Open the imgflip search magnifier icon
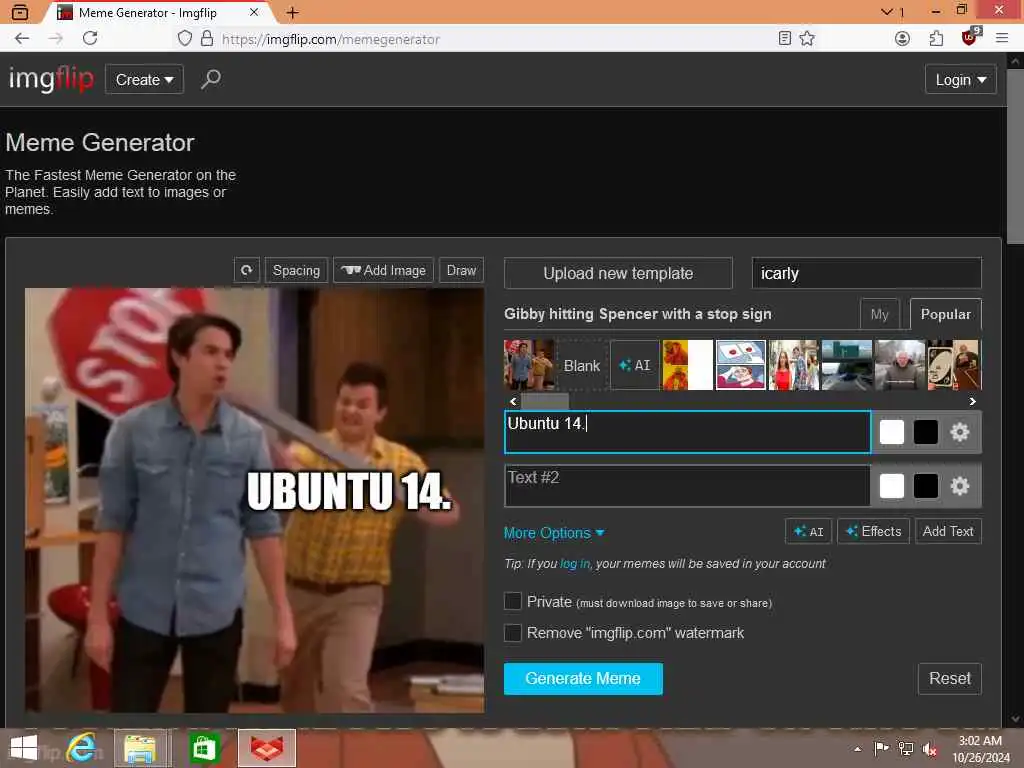 (x=210, y=80)
